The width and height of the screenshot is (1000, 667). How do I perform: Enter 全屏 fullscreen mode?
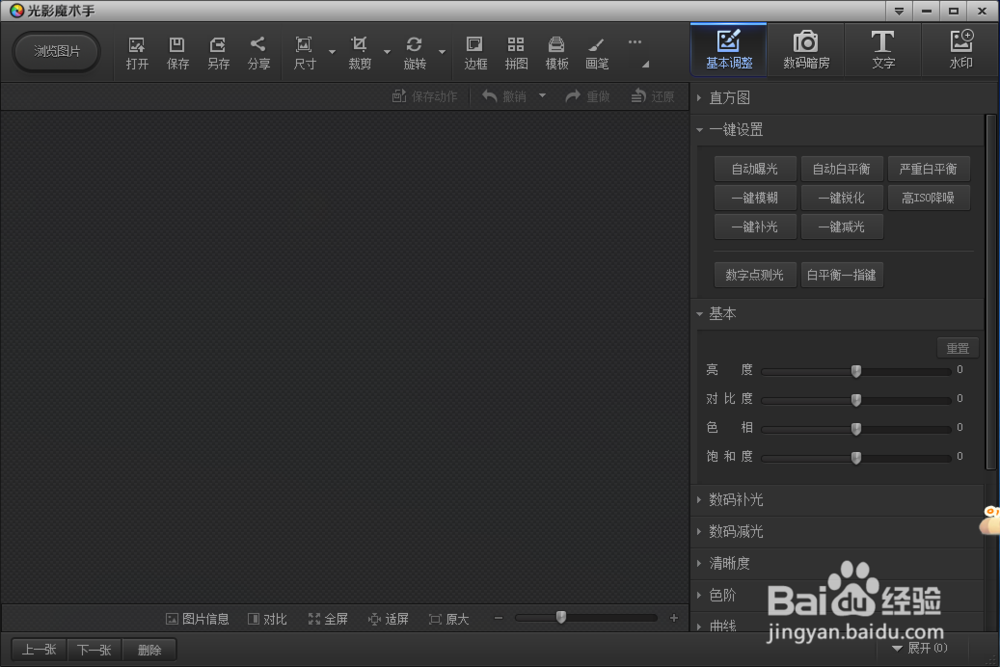point(328,619)
